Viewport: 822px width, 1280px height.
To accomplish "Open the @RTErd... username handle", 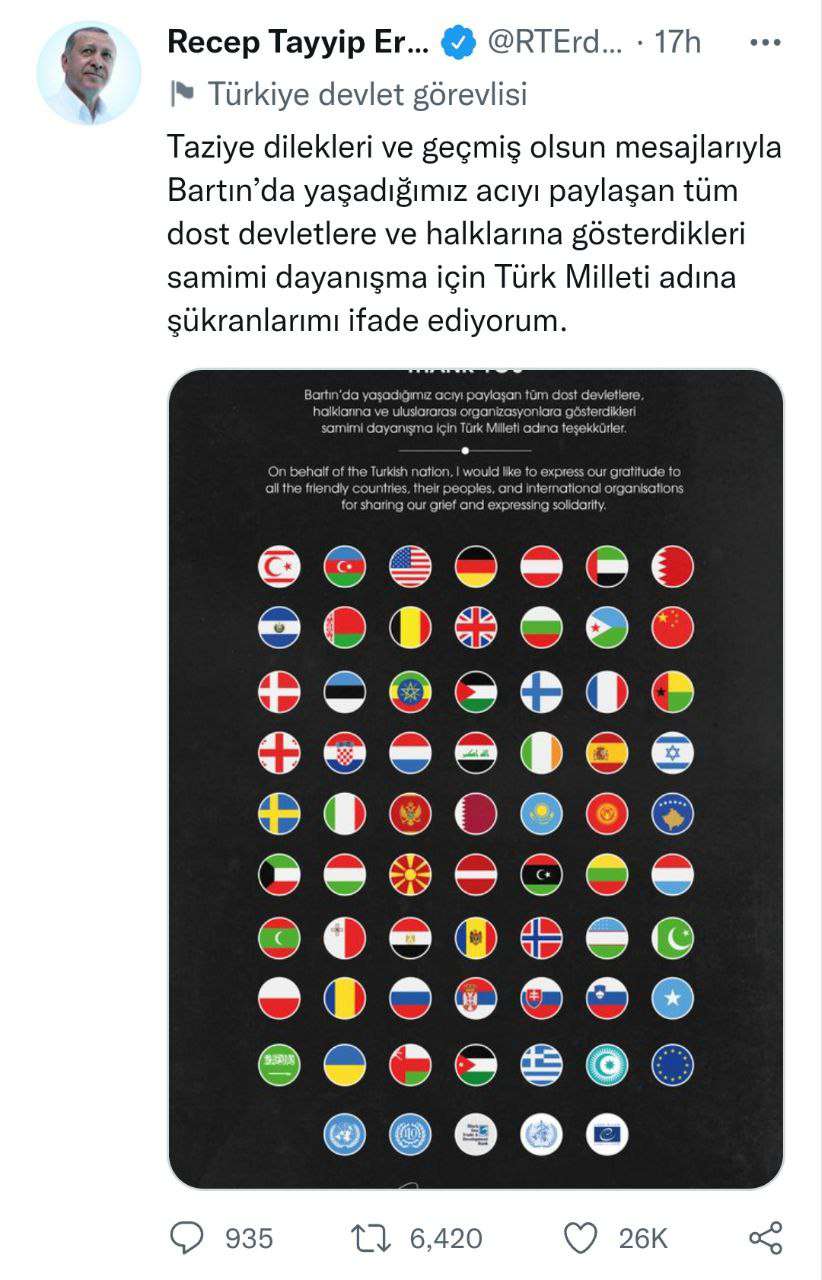I will pos(556,42).
